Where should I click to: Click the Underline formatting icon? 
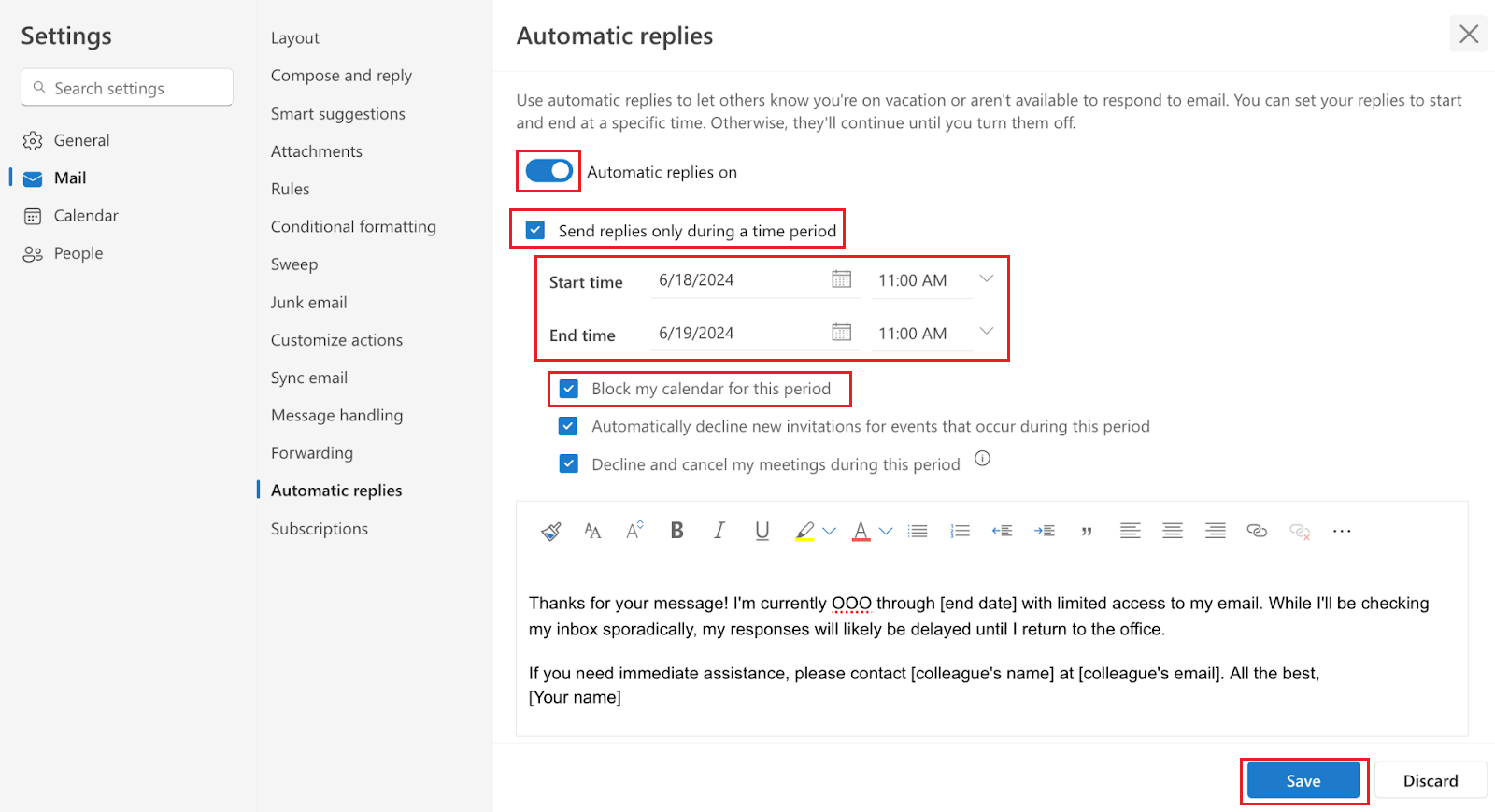[762, 531]
